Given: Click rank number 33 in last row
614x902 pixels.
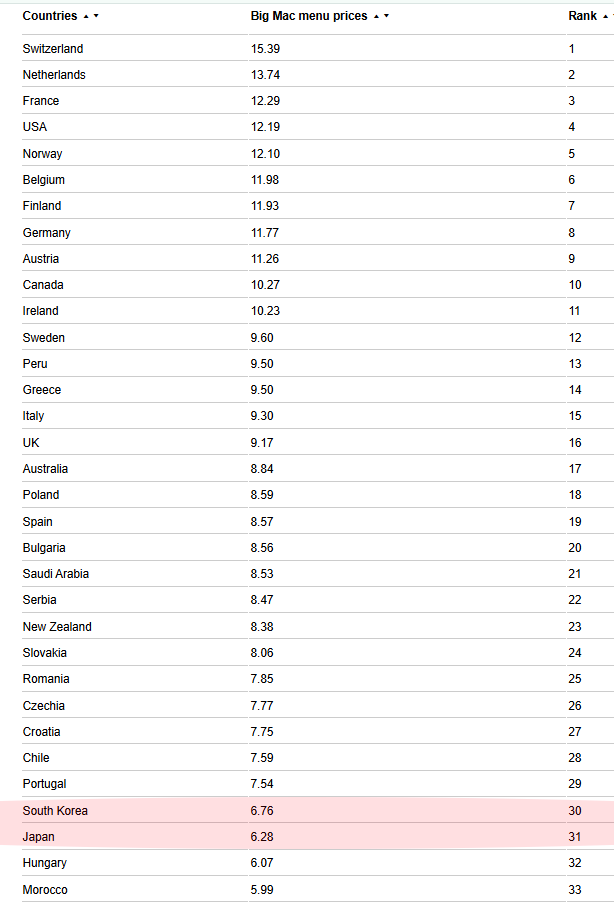Looking at the screenshot, I should 575,889.
